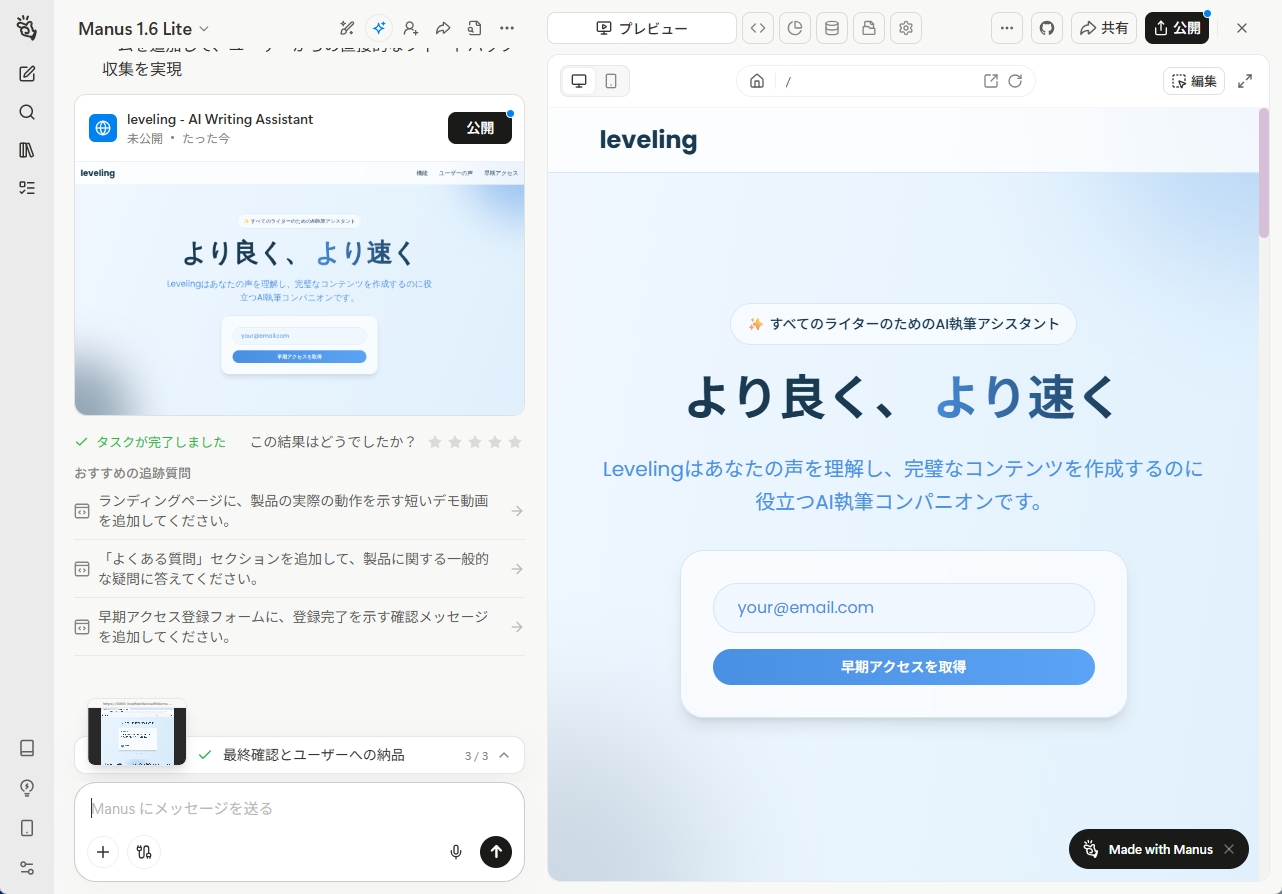This screenshot has width=1282, height=894.
Task: Click the blue sparkle icon in the chat header
Action: point(379,28)
